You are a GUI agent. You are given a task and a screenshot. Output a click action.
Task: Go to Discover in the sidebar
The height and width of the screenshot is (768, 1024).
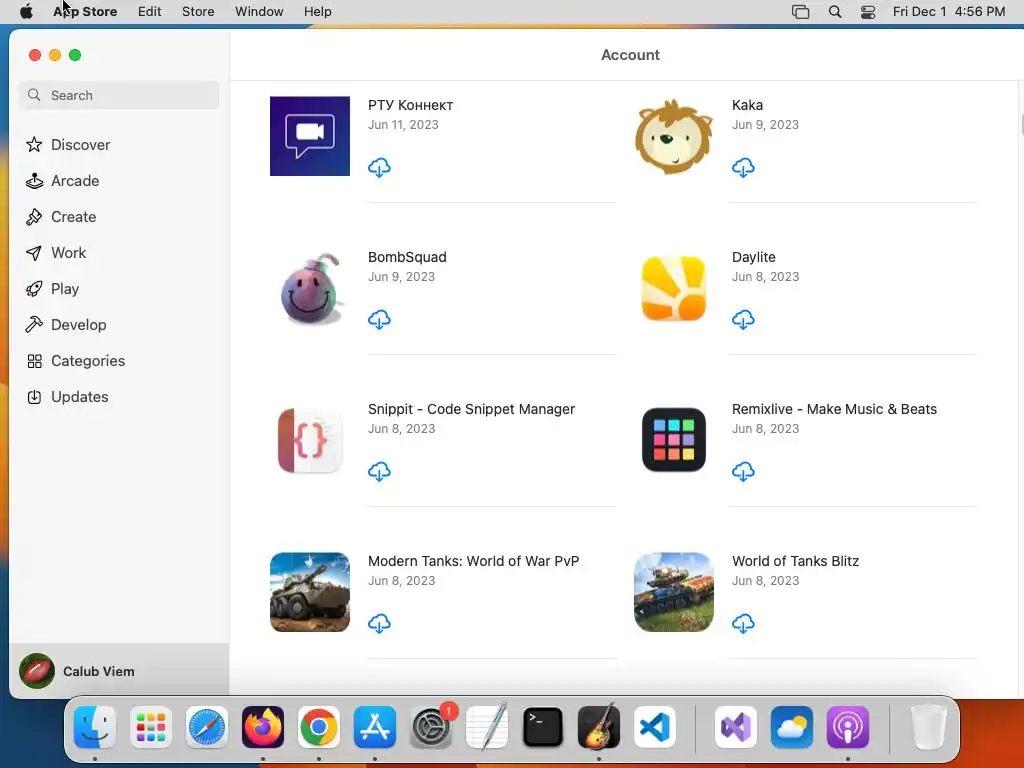click(x=119, y=144)
